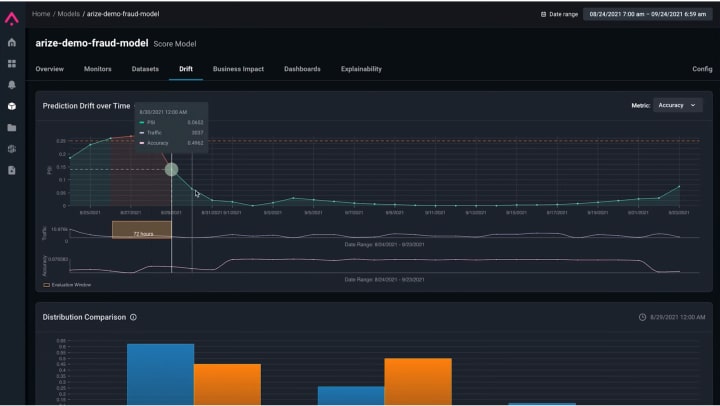This screenshot has height=406, width=720.
Task: Click the Arize logo icon
Action: [11, 18]
